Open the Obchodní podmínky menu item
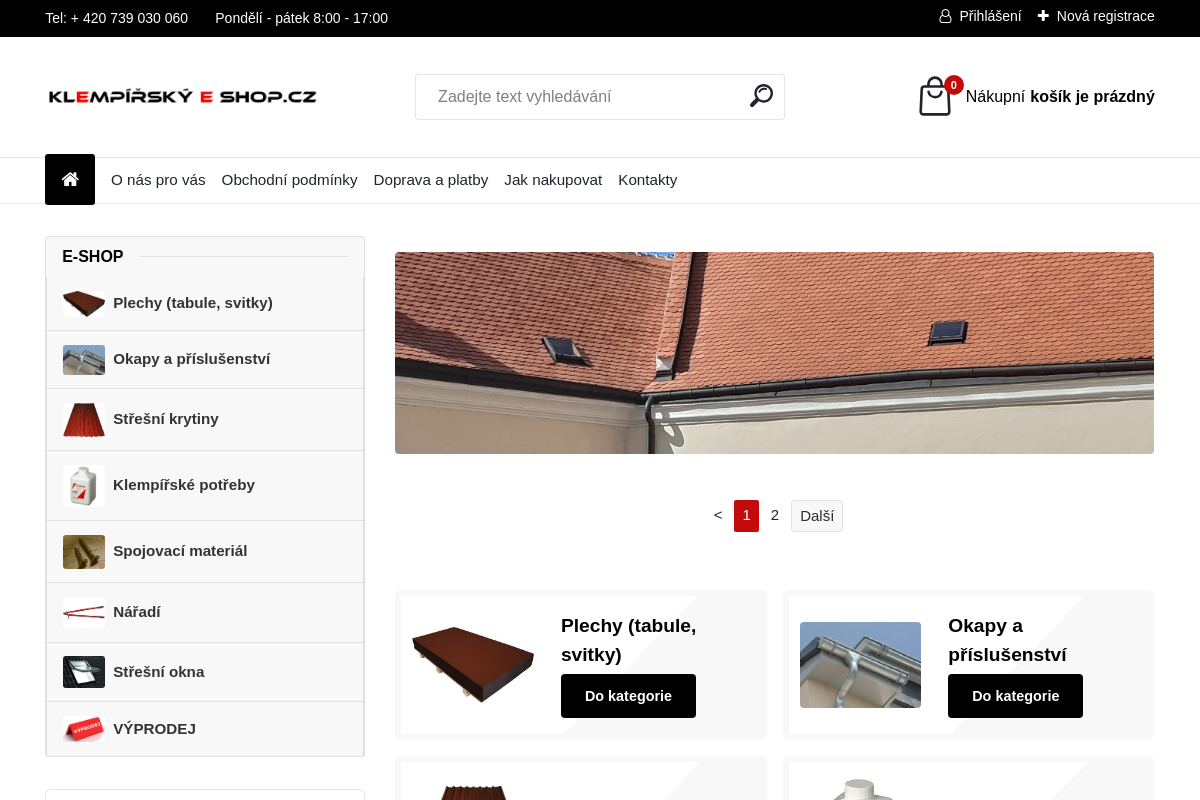1200x800 pixels. pyautogui.click(x=289, y=180)
